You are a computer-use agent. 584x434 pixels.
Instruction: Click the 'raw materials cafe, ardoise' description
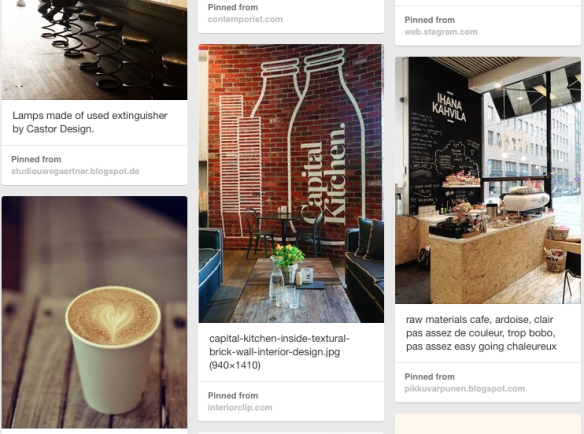coord(481,333)
